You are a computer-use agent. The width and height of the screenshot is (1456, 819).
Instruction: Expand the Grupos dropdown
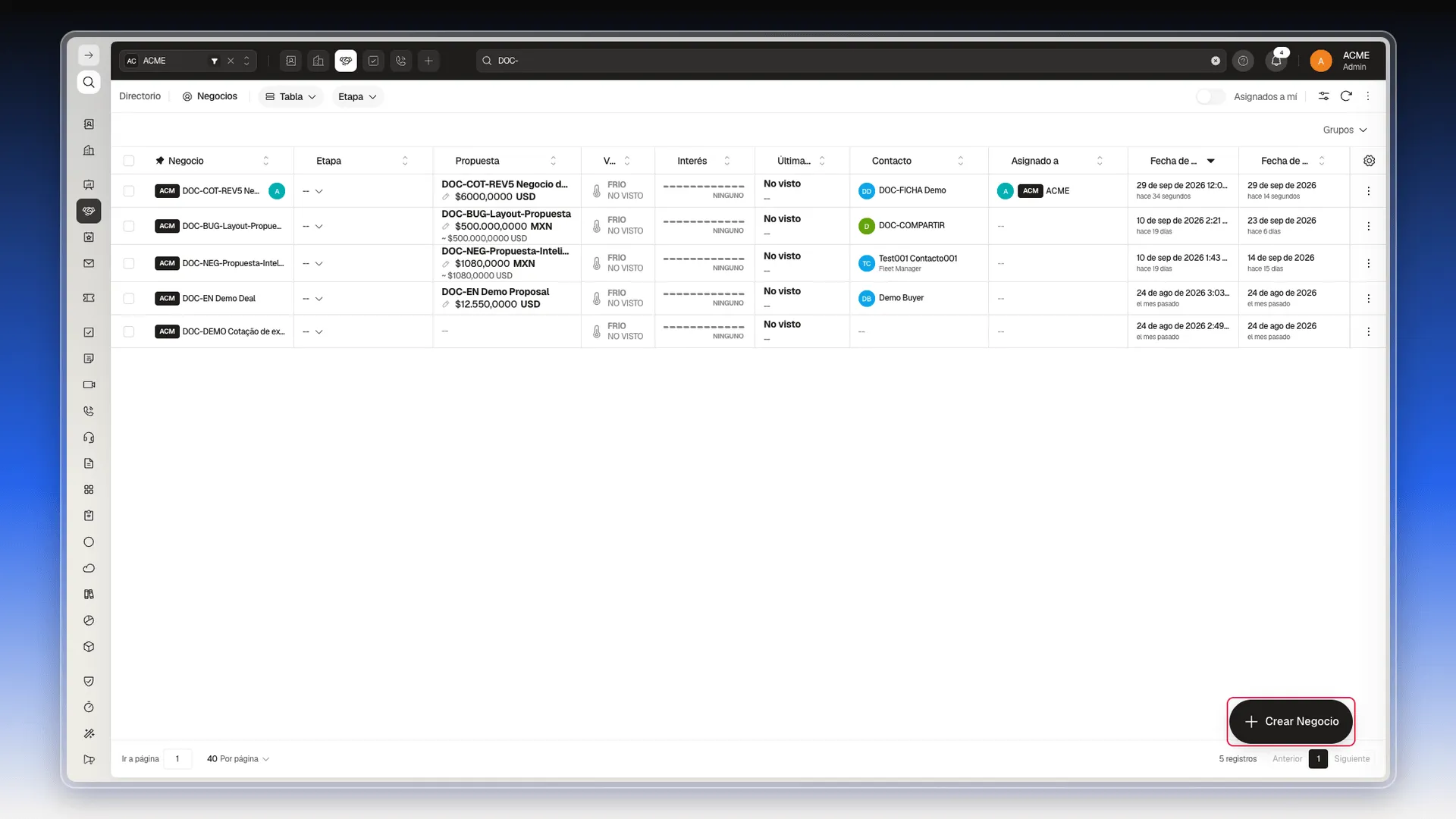pyautogui.click(x=1345, y=130)
